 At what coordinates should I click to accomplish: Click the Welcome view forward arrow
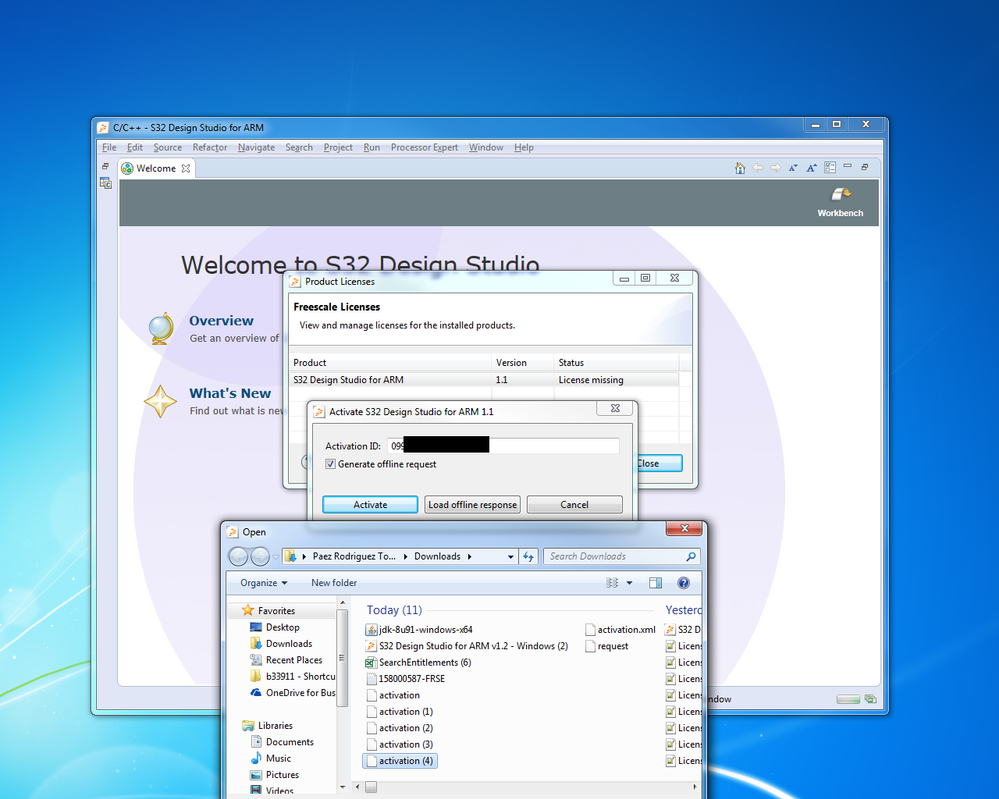coord(775,168)
